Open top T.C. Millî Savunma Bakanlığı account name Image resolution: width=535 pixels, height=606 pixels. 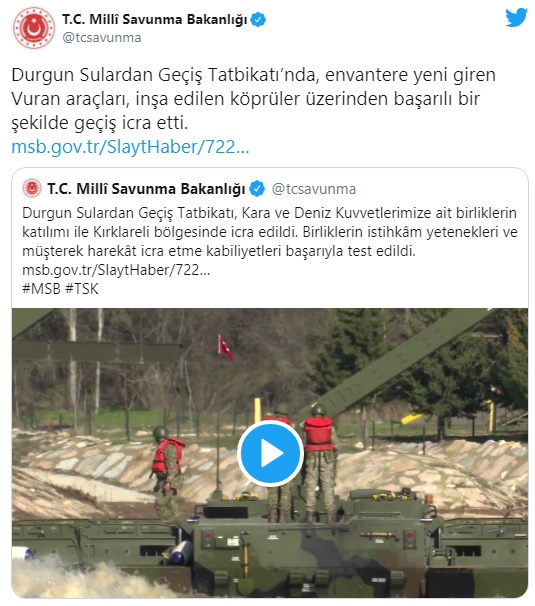155,19
